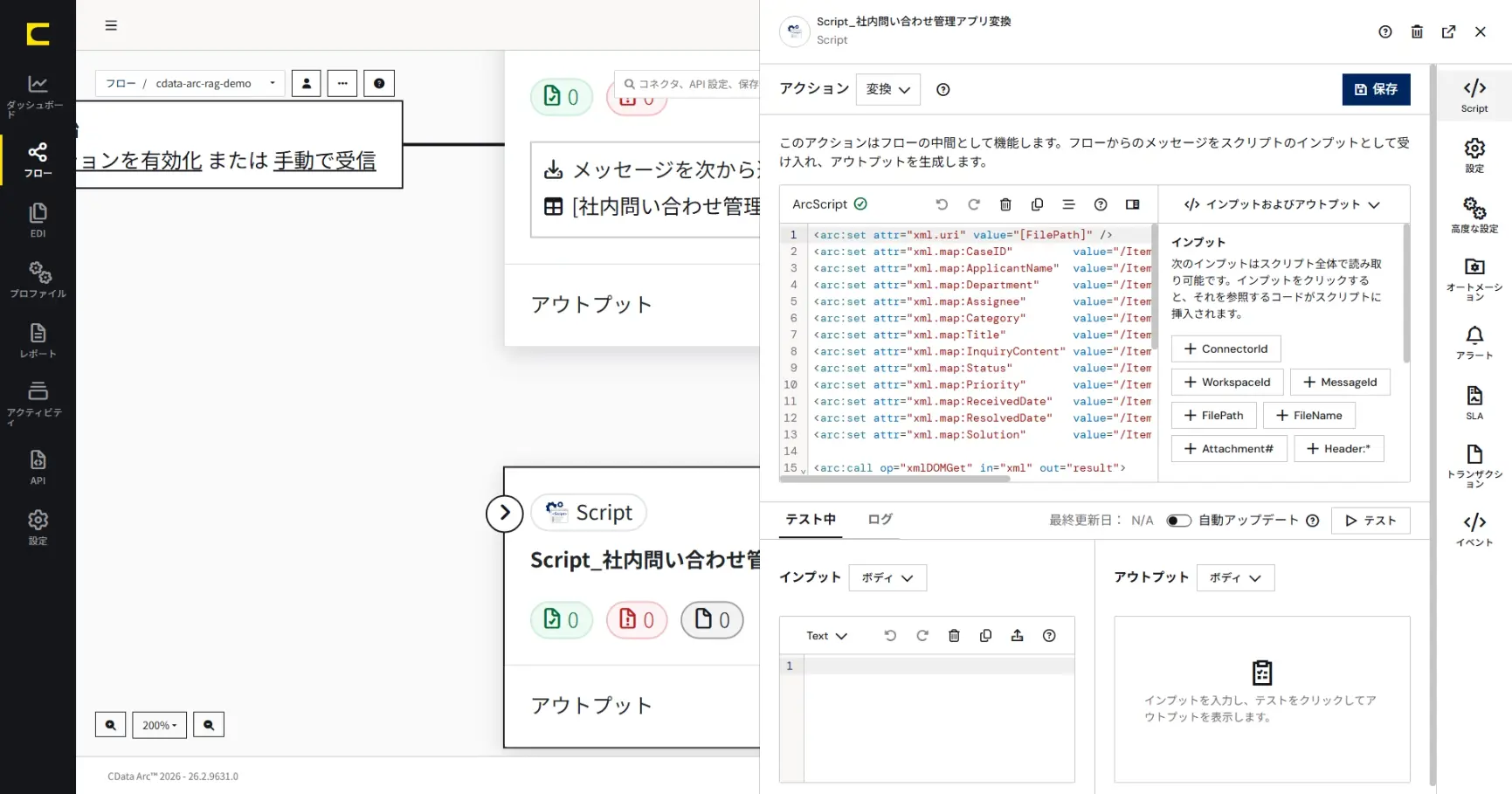Open the インプット ボディ dropdown
The height and width of the screenshot is (794, 1512).
point(887,577)
